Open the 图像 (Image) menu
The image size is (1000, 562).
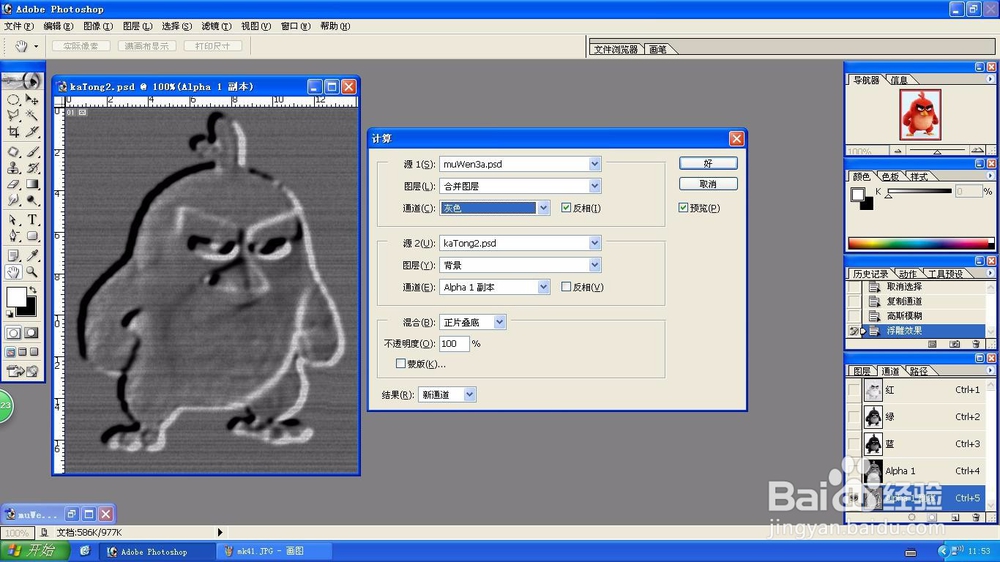point(98,26)
